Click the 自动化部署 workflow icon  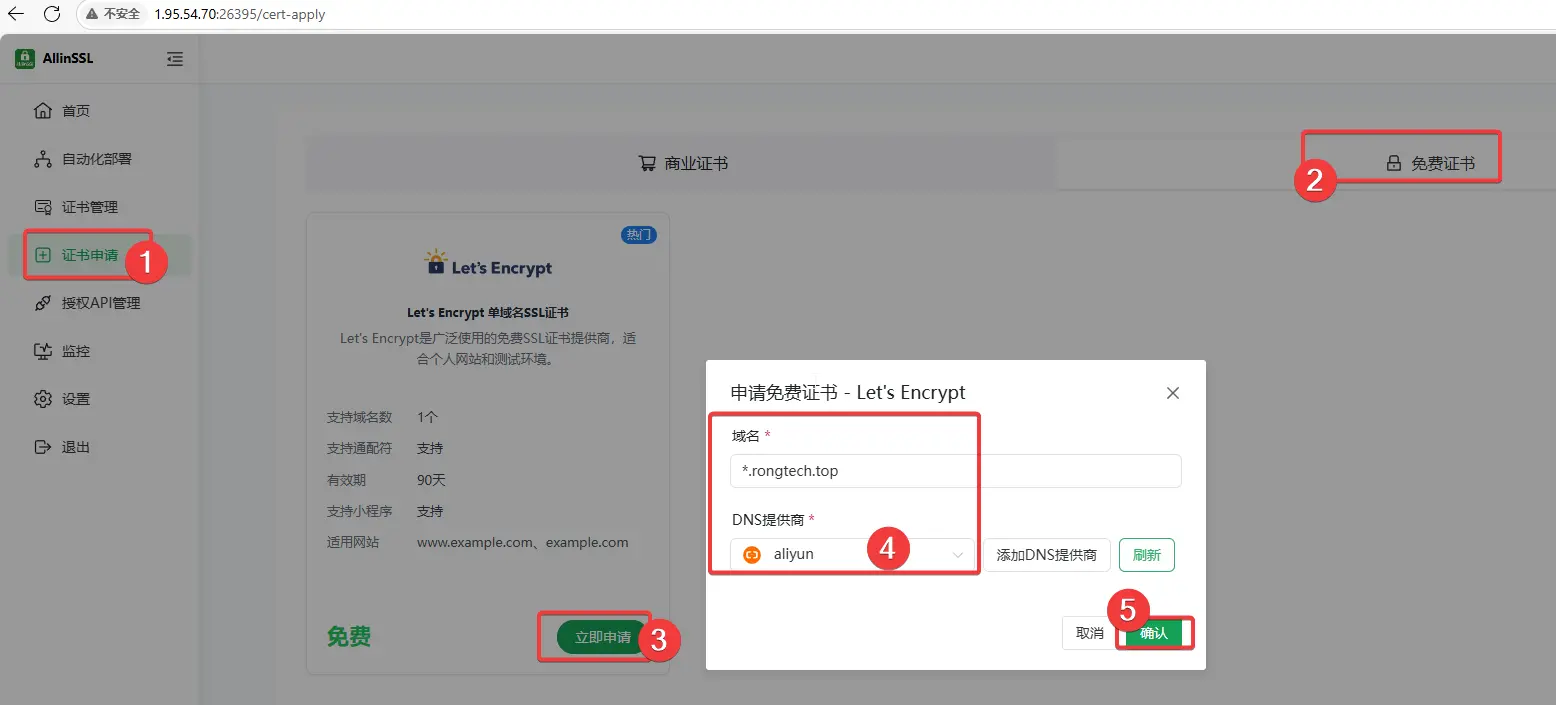click(x=42, y=159)
